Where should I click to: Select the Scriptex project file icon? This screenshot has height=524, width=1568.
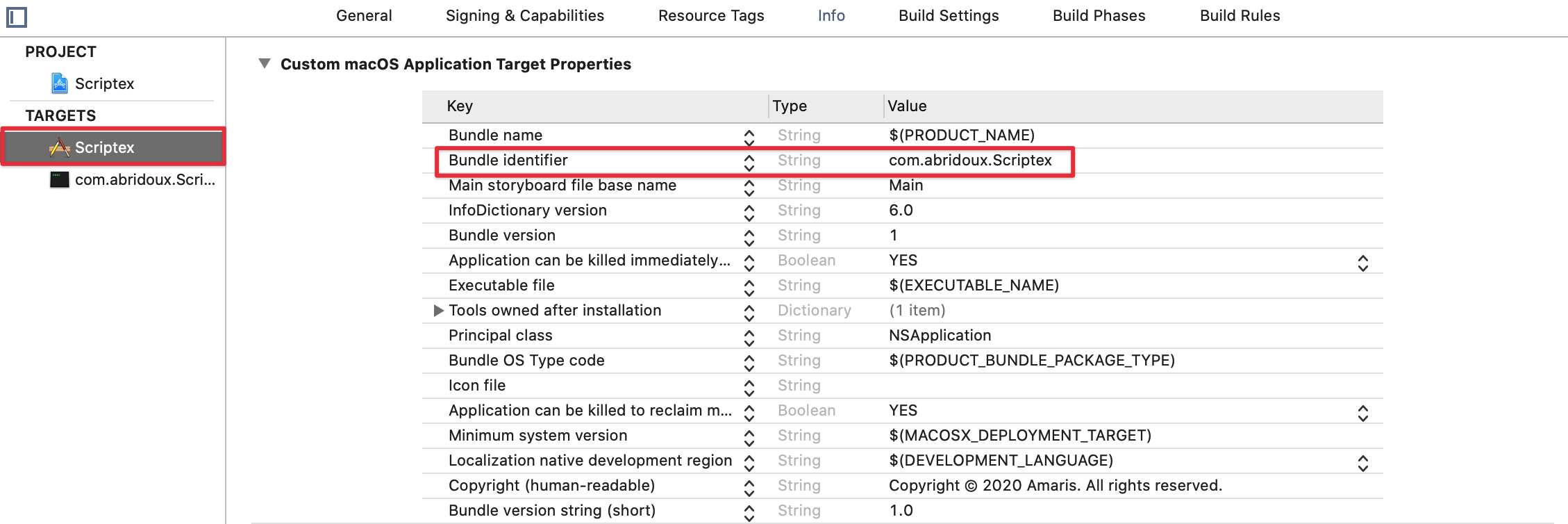pyautogui.click(x=60, y=83)
